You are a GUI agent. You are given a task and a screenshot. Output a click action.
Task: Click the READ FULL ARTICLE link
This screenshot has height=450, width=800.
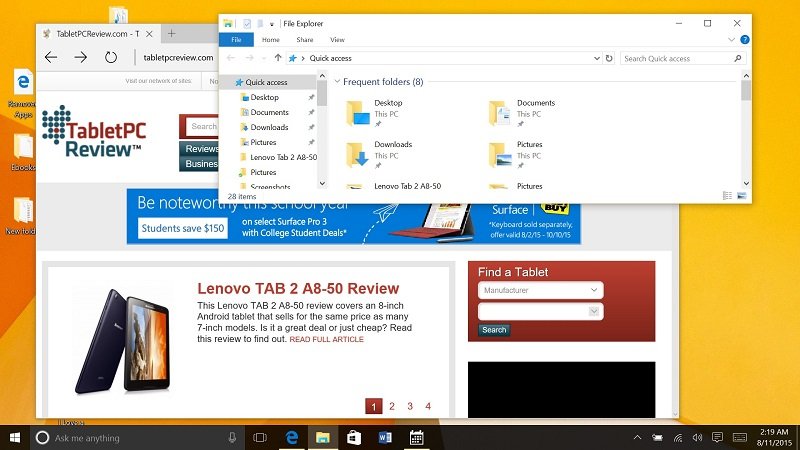coord(327,339)
